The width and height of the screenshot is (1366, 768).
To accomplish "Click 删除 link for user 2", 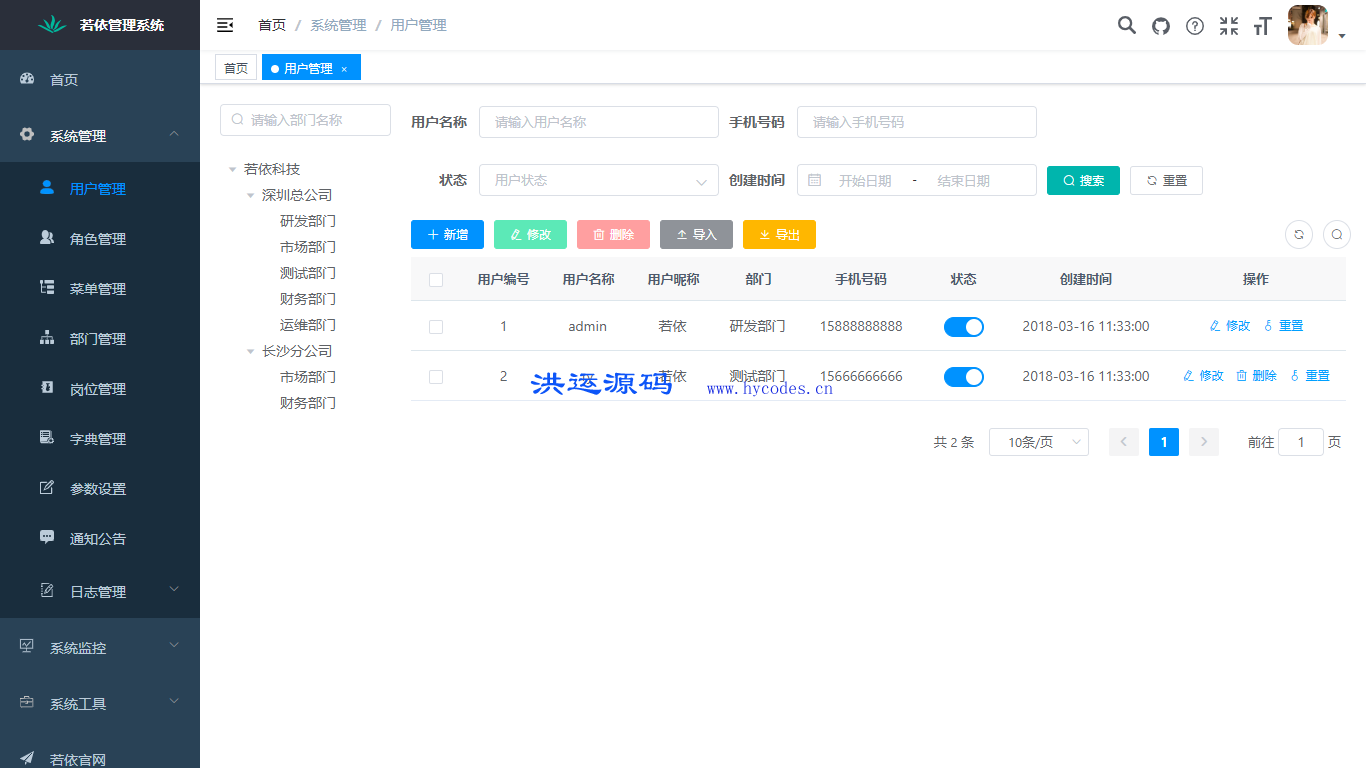I will coord(1256,376).
